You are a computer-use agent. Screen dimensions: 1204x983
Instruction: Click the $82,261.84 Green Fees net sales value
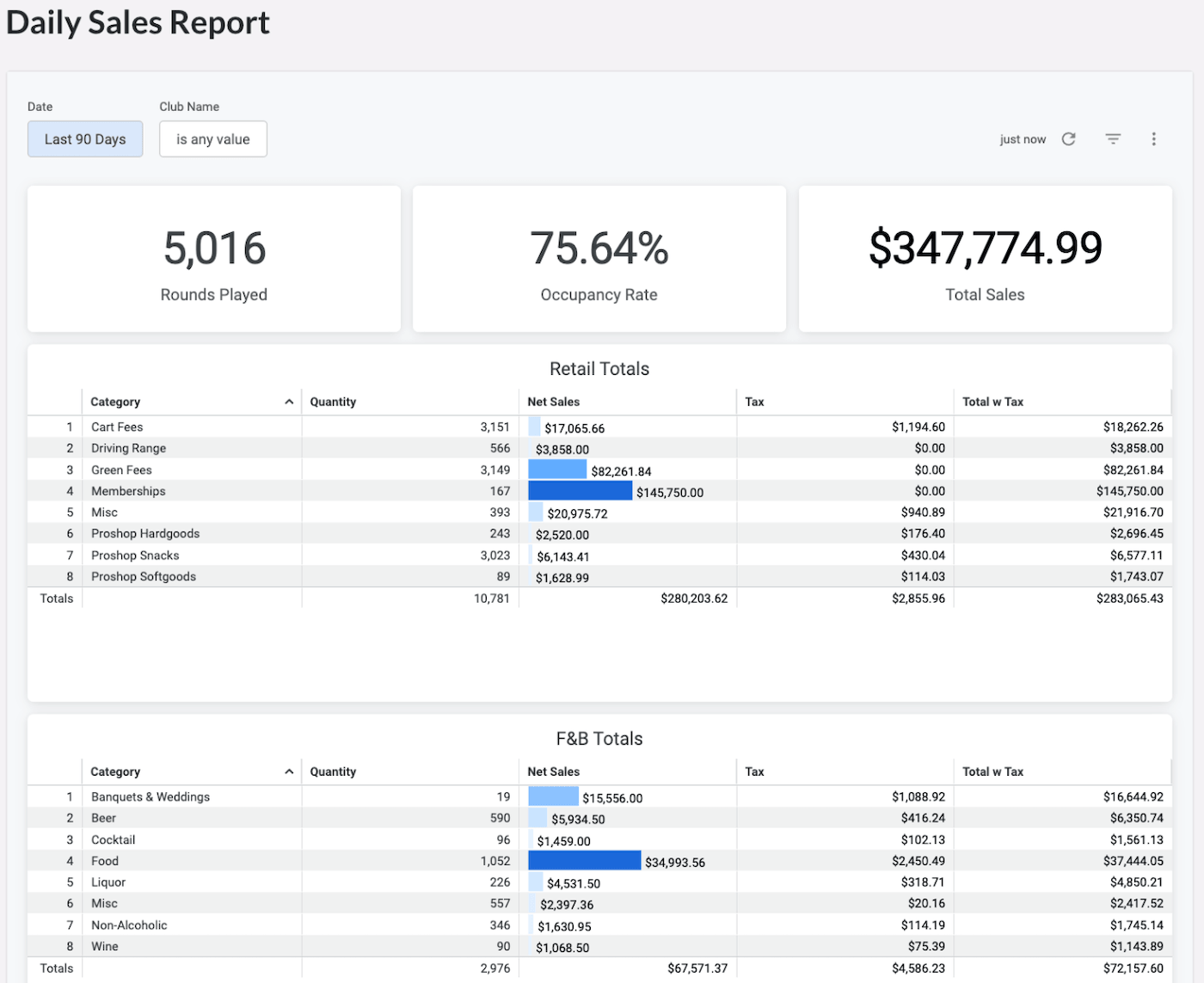[621, 471]
